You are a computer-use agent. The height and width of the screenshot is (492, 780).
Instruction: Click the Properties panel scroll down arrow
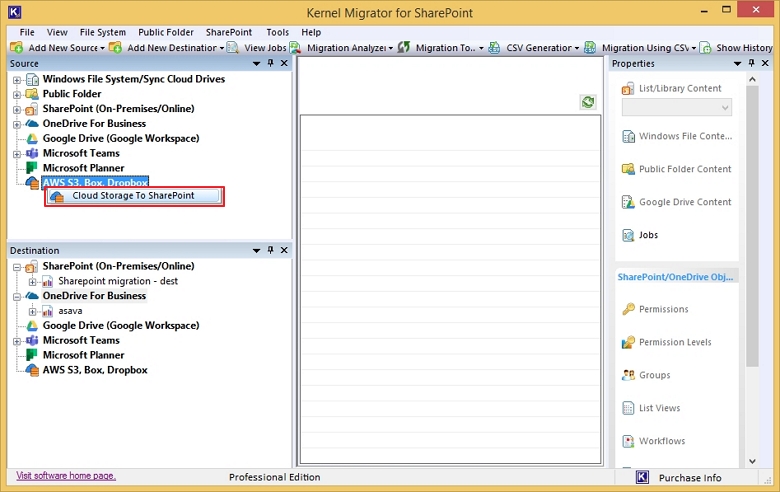coord(752,461)
